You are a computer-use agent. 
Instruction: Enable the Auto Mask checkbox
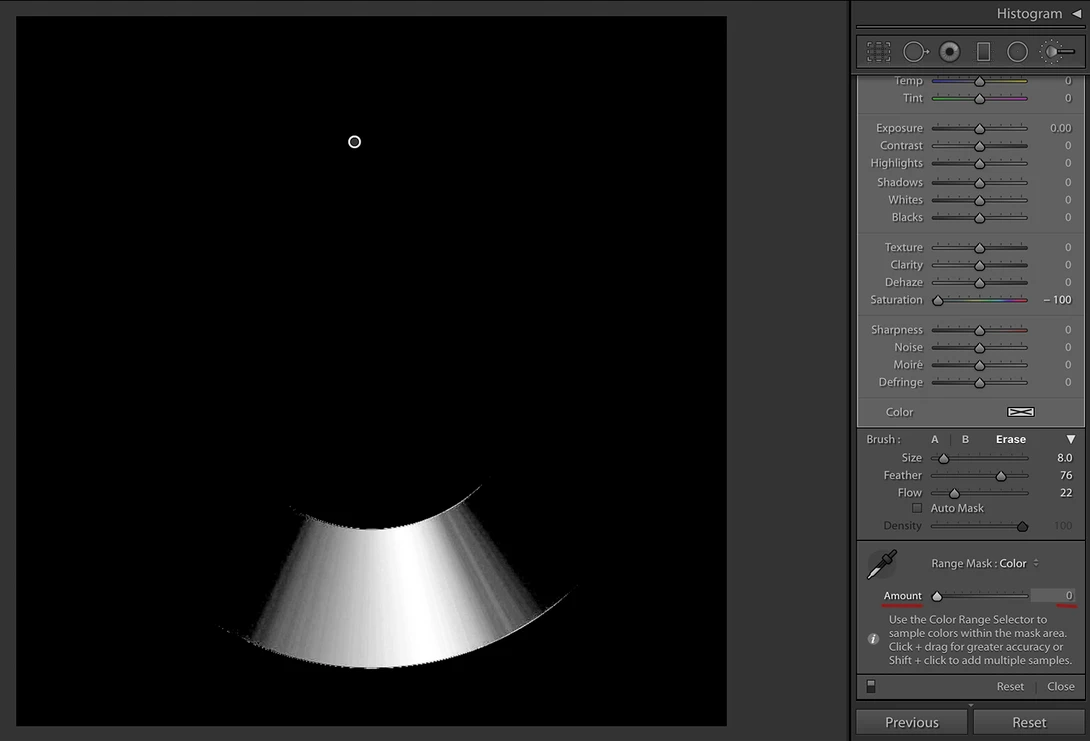[x=917, y=508]
